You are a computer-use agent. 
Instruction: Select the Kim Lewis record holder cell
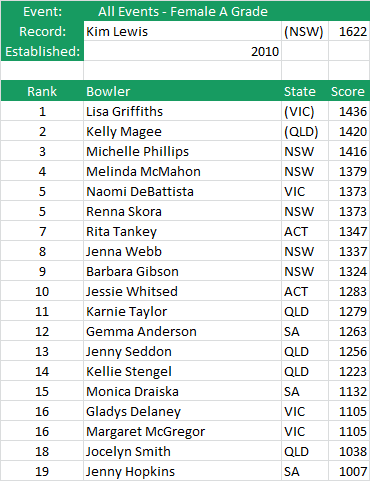182,31
